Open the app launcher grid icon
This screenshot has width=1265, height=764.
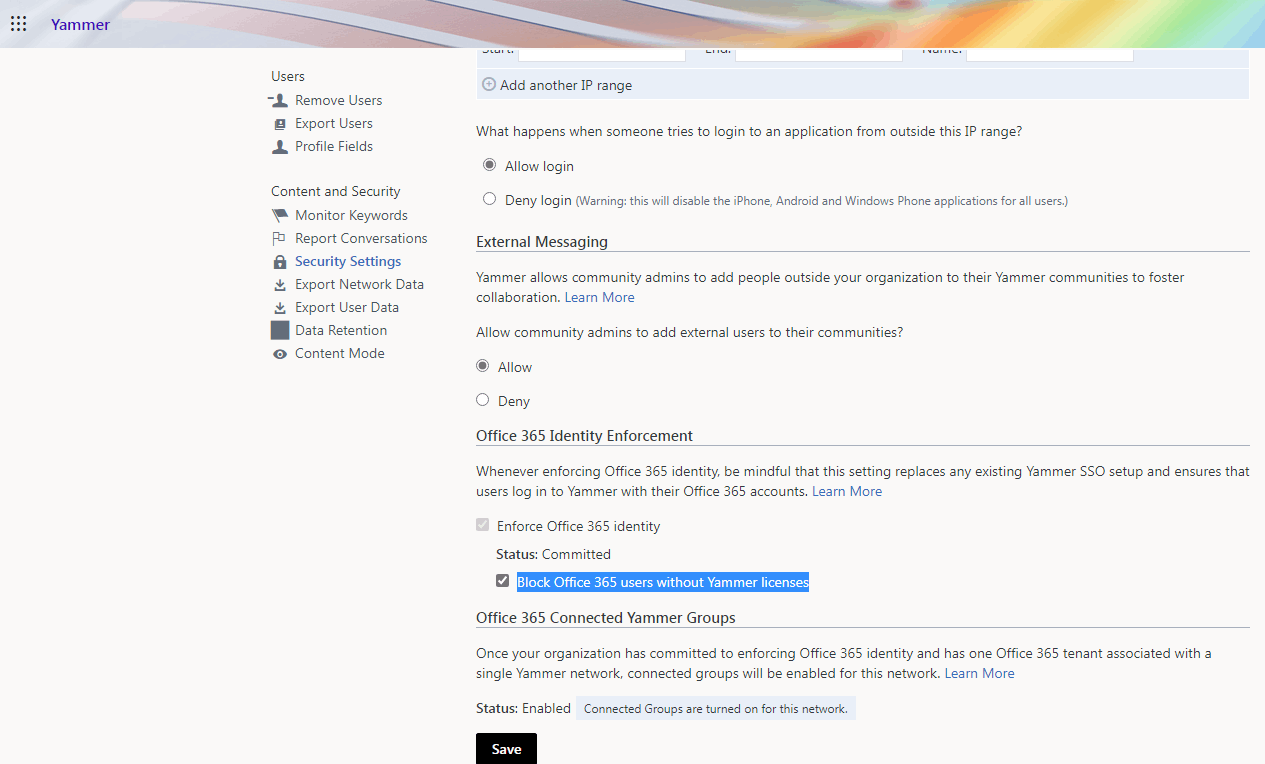point(18,24)
